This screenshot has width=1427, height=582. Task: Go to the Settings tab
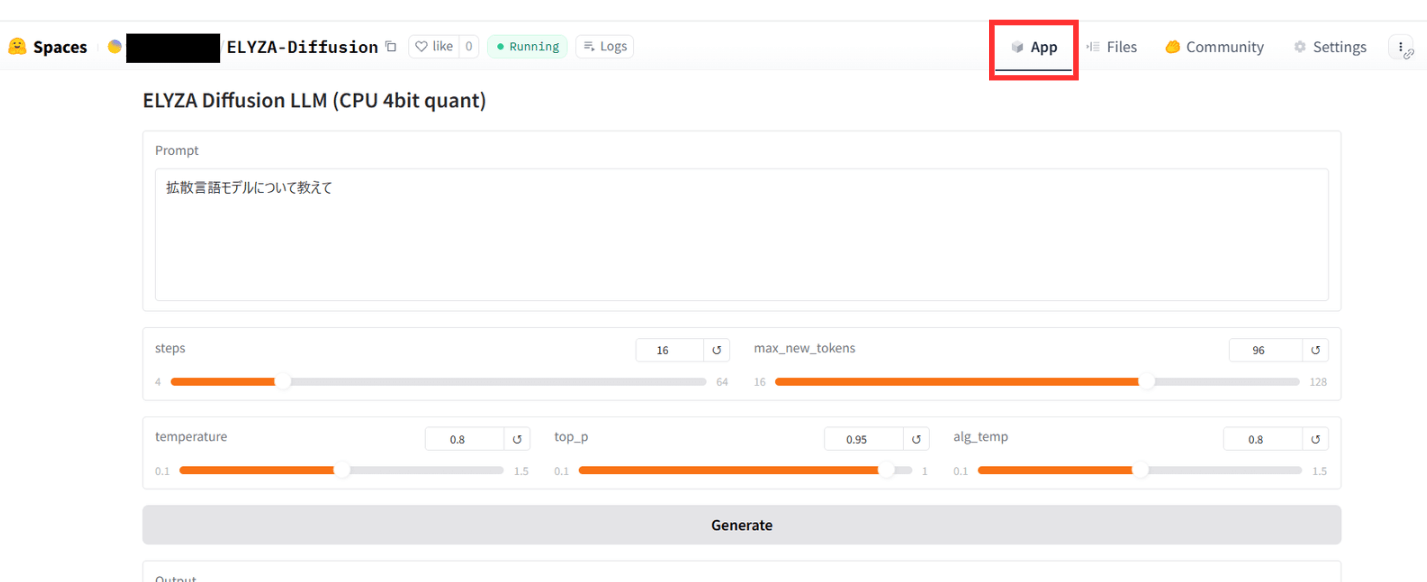point(1329,47)
